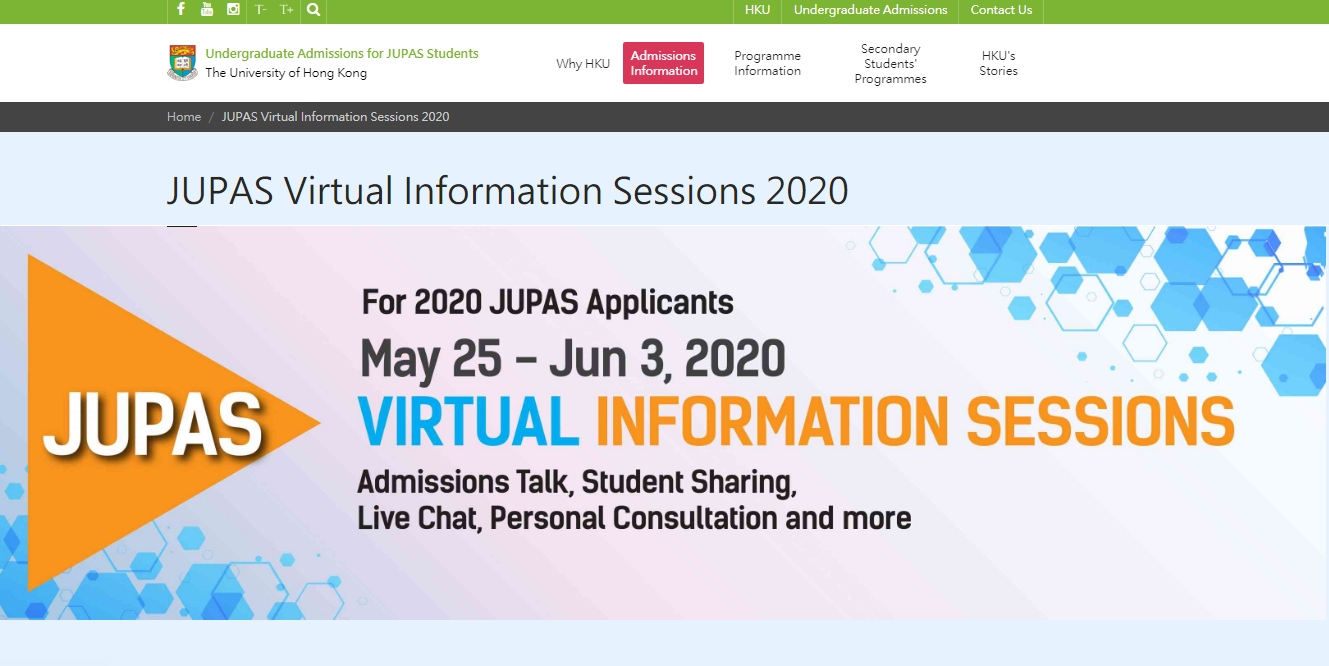Go to Undergraduate Admissions top link
Image resolution: width=1329 pixels, height=666 pixels.
870,10
